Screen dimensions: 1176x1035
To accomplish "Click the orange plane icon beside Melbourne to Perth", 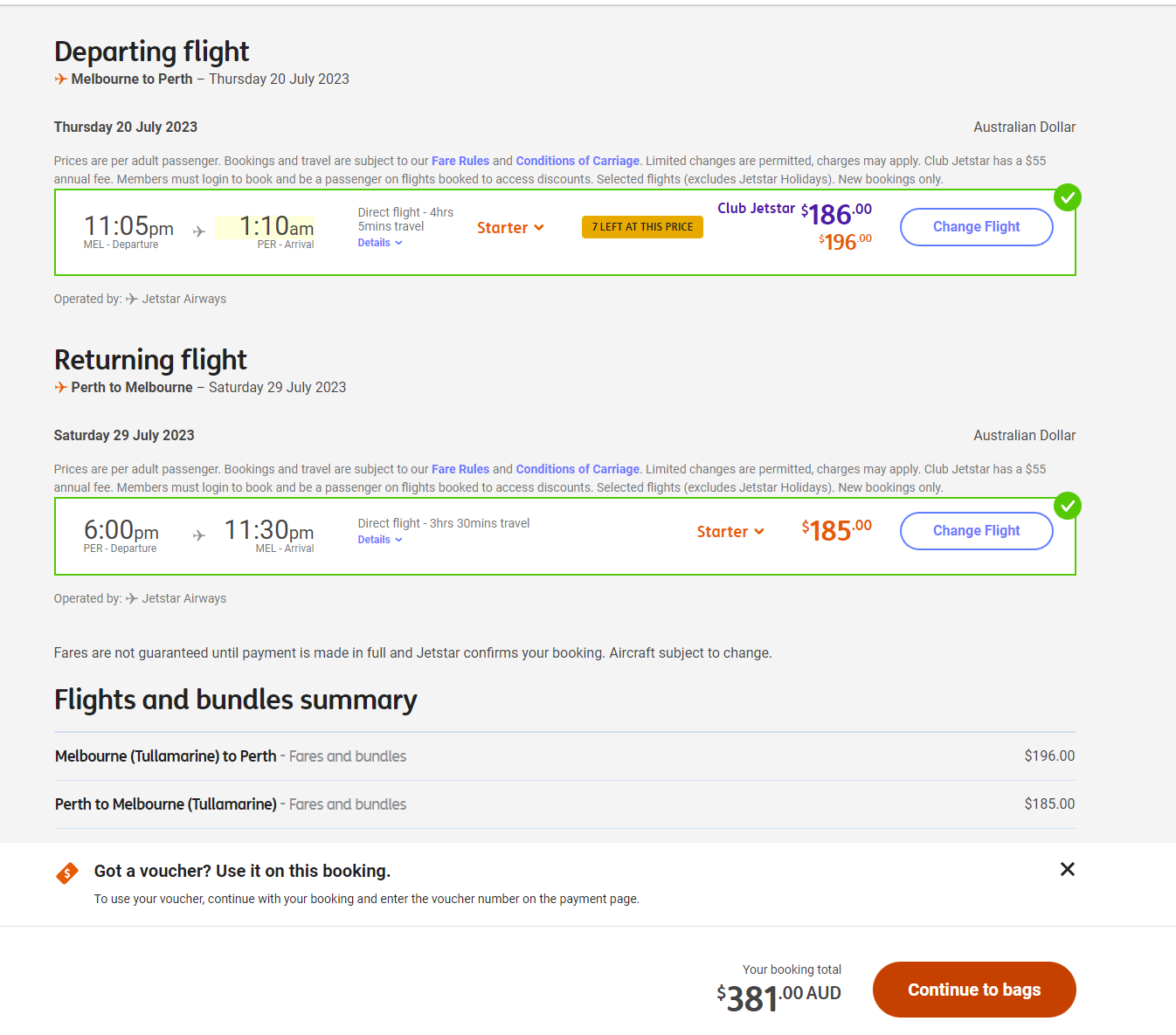I will click(x=60, y=79).
